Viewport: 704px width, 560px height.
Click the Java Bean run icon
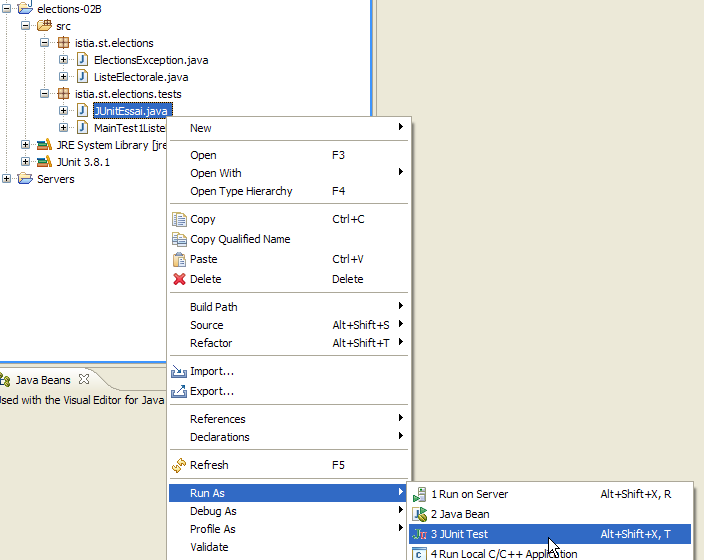point(420,514)
